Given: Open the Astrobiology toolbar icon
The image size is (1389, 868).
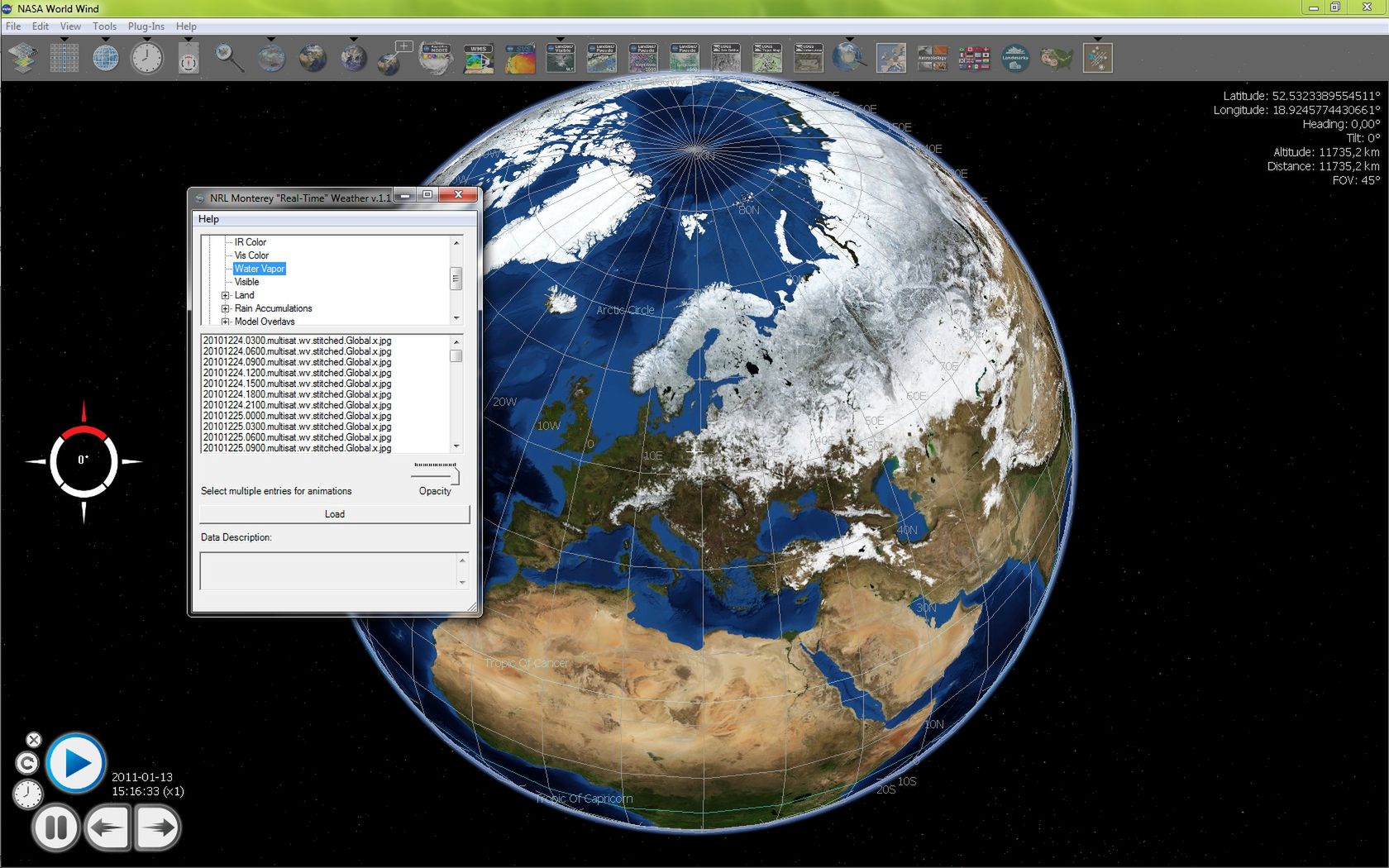Looking at the screenshot, I should (x=933, y=58).
